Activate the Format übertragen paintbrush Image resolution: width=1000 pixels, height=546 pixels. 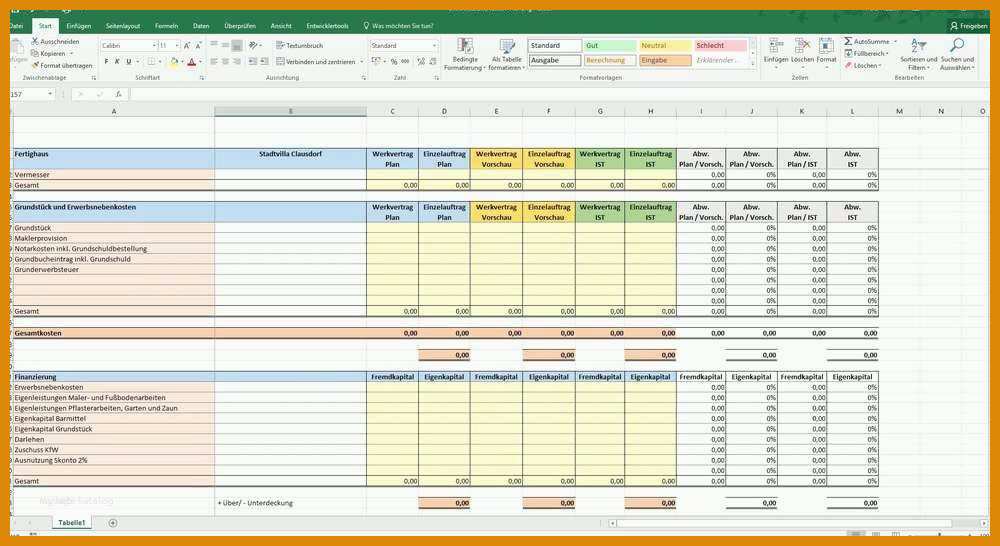click(35, 65)
